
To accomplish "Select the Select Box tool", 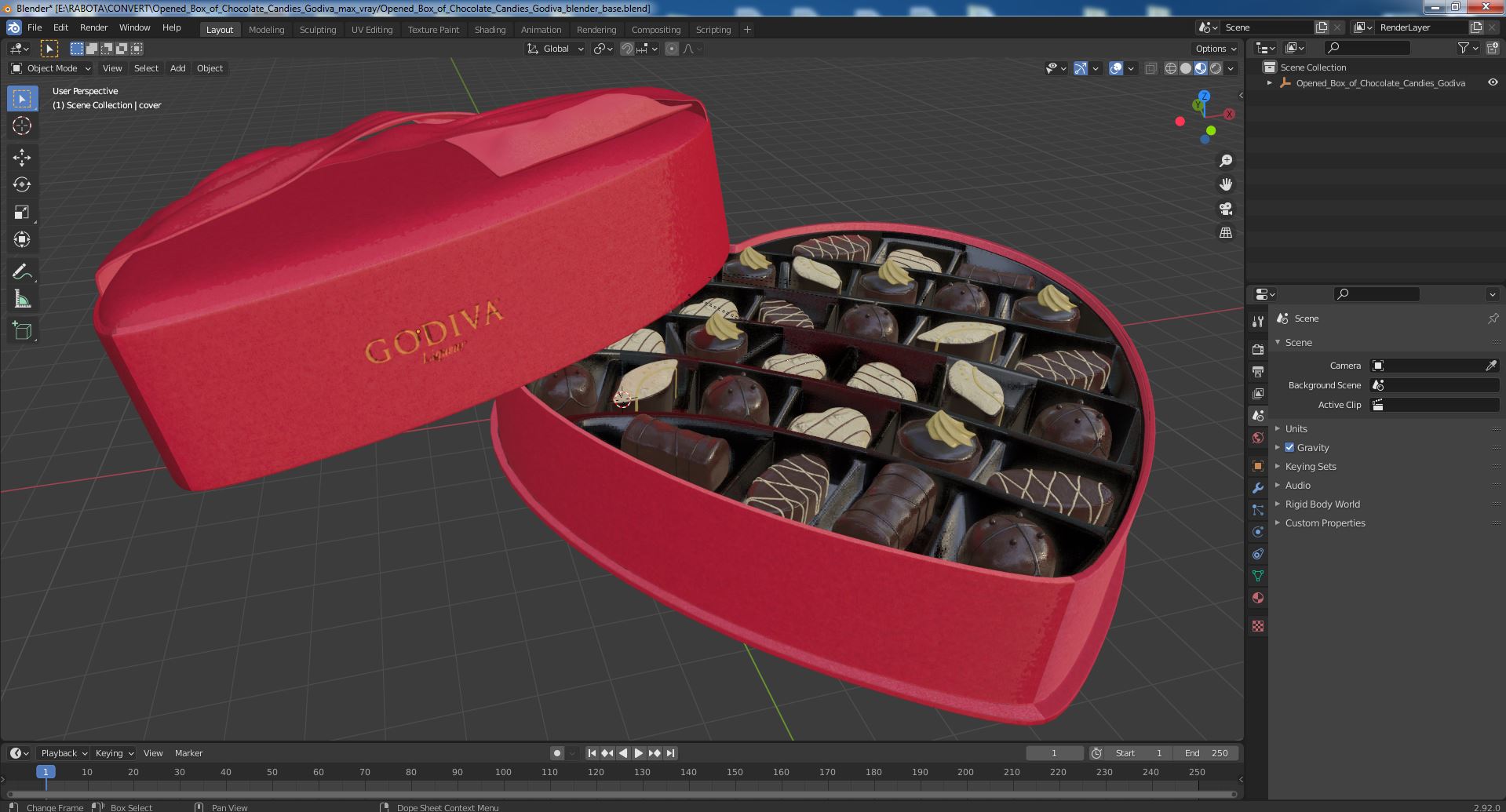I will click(x=22, y=98).
